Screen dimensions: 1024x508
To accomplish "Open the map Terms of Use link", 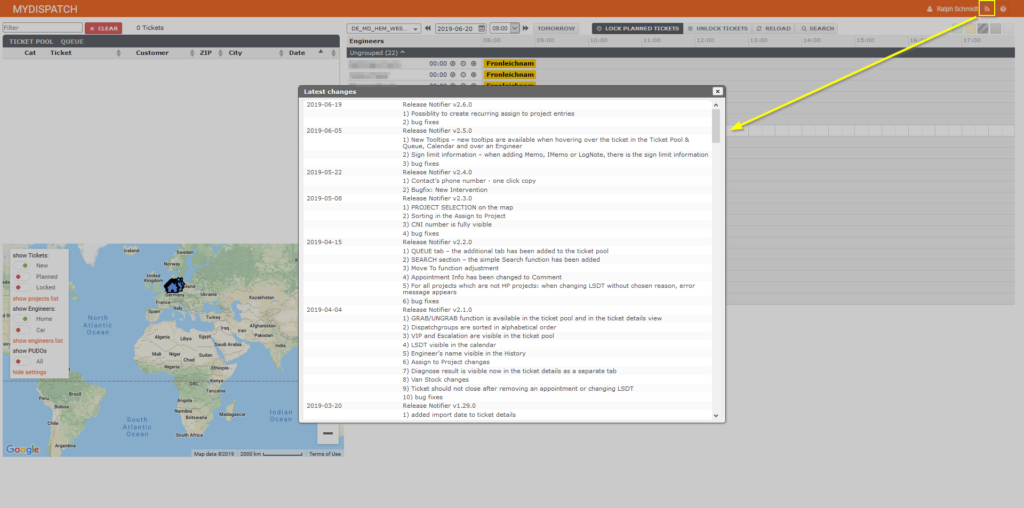I will click(x=325, y=454).
